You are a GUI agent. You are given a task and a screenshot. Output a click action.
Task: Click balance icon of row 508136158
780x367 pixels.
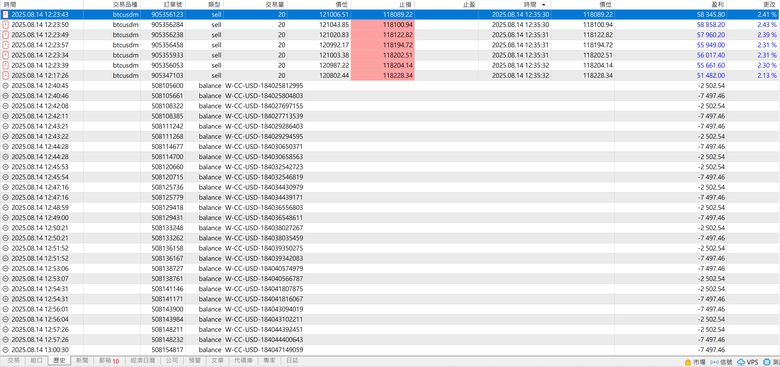(x=5, y=248)
